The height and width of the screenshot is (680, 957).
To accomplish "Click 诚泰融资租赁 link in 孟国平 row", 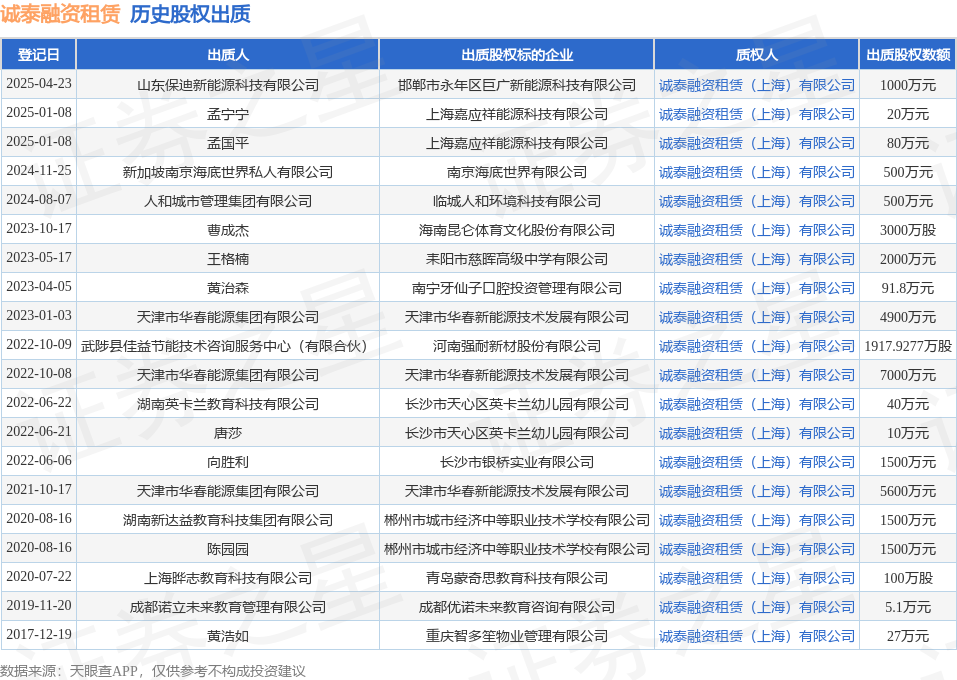I will 756,143.
